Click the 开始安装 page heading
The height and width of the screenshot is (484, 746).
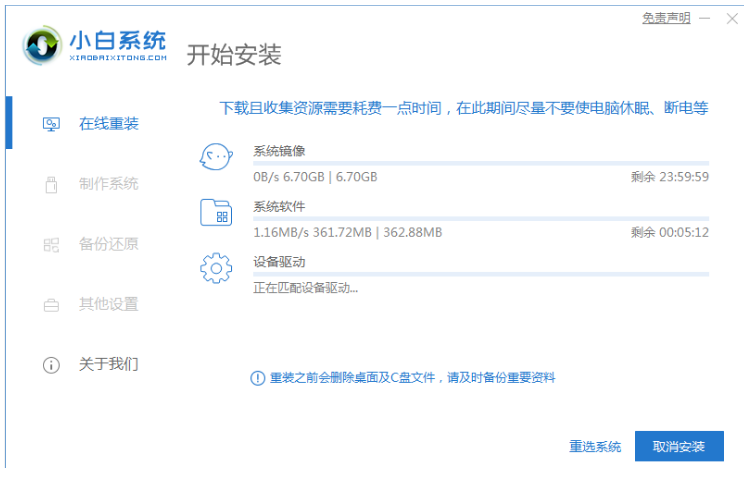coord(234,54)
